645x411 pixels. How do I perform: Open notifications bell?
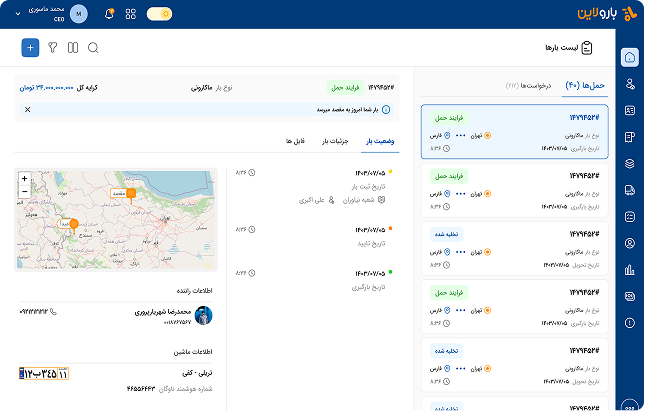click(x=109, y=14)
